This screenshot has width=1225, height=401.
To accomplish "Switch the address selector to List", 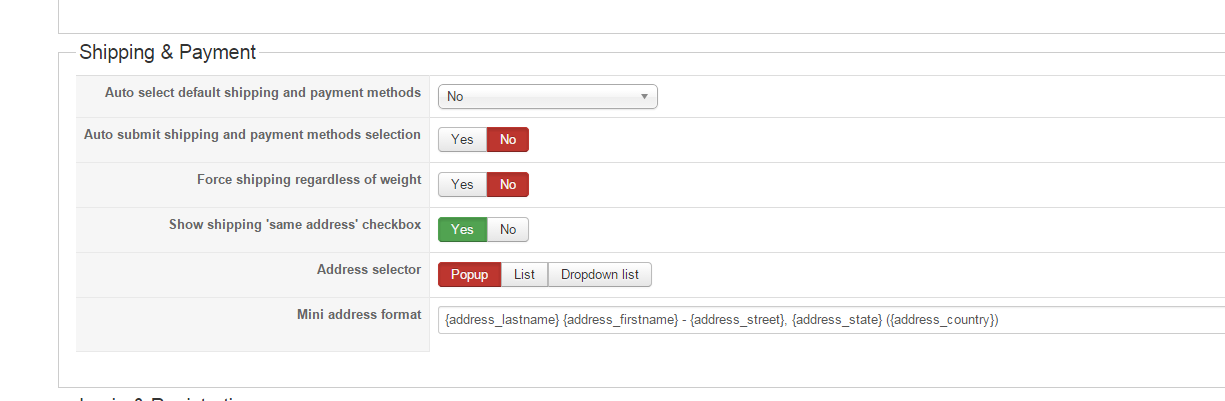I will coord(524,275).
